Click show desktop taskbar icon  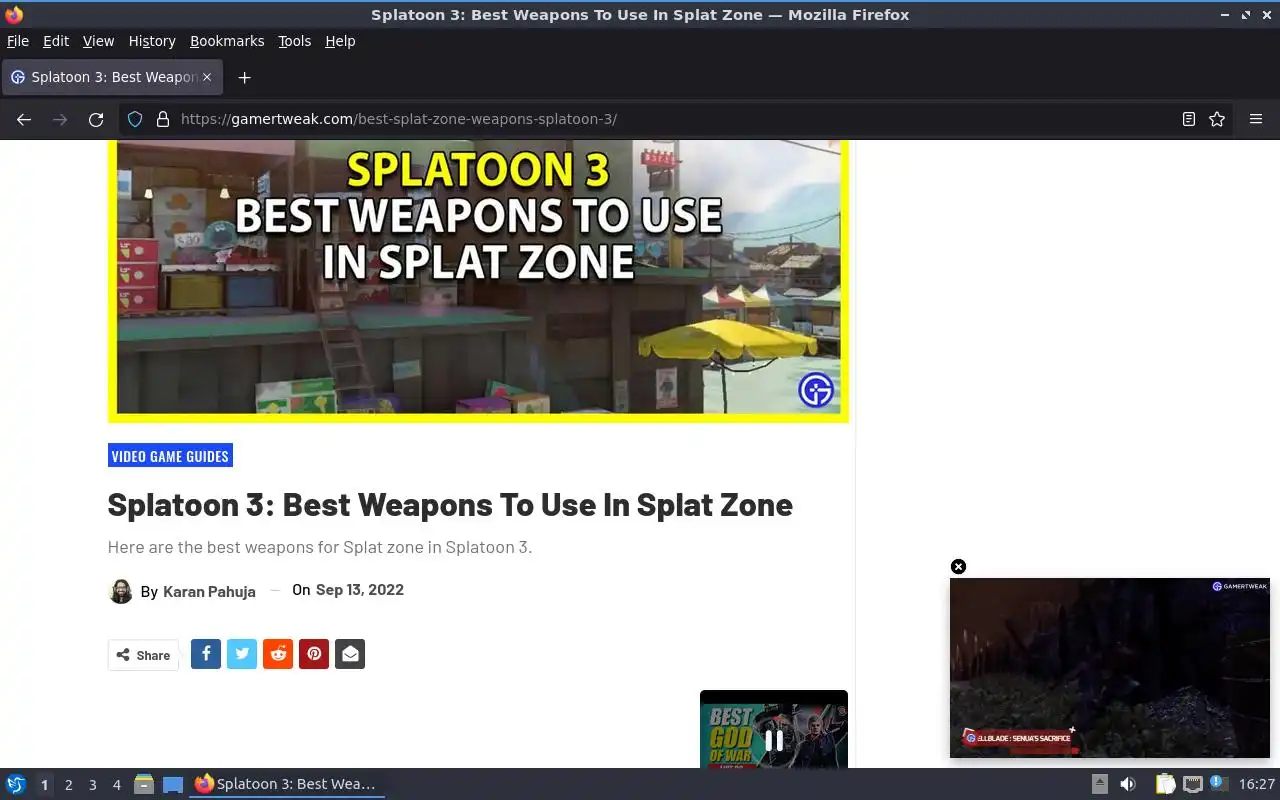[x=173, y=784]
